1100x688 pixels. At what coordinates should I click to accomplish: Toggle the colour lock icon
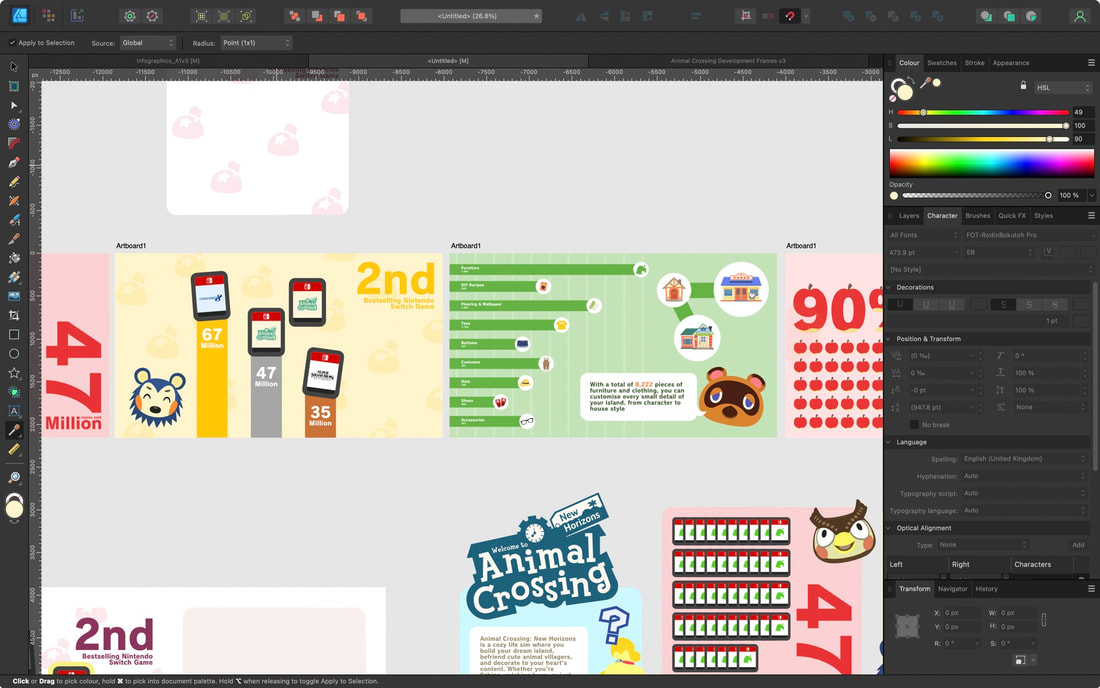1023,86
